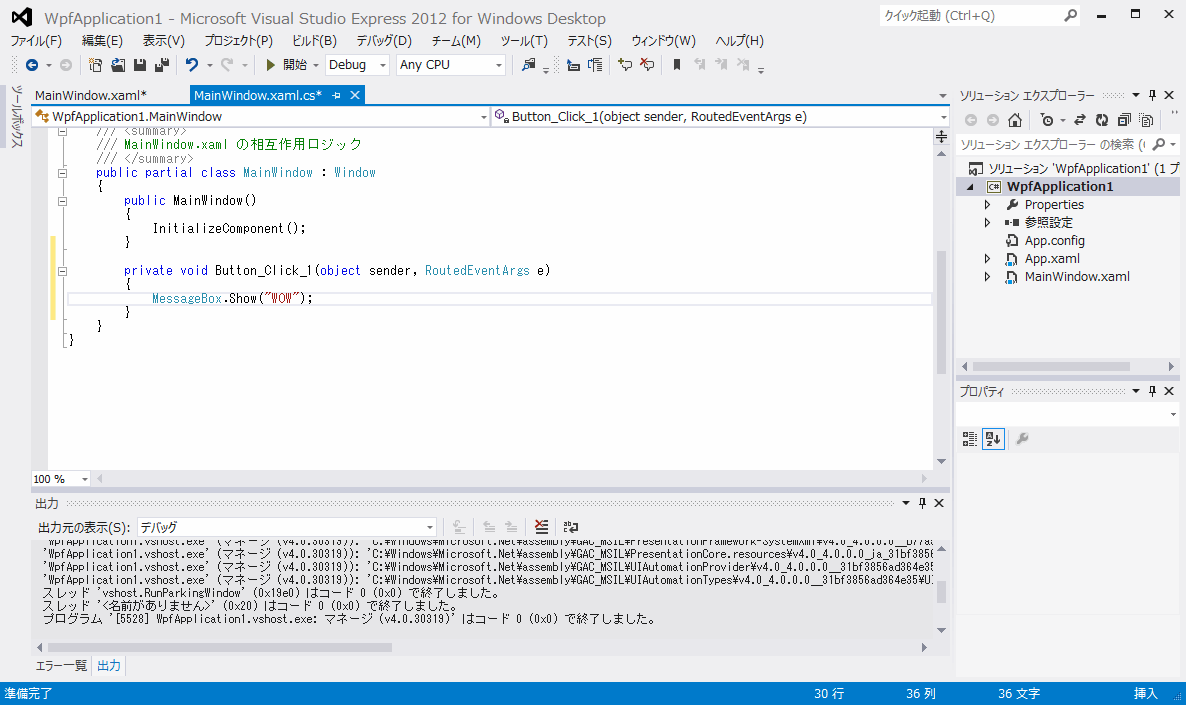Close the MainWindow.xaml.cs tab
Screen dimensions: 1186x705
tap(355, 95)
